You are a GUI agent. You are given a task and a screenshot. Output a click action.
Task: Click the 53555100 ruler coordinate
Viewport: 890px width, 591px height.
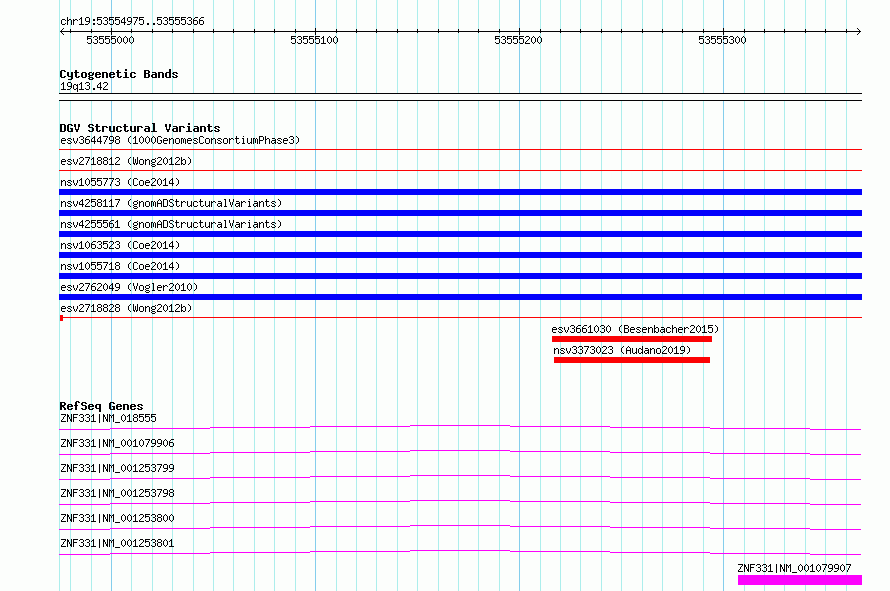coord(314,40)
